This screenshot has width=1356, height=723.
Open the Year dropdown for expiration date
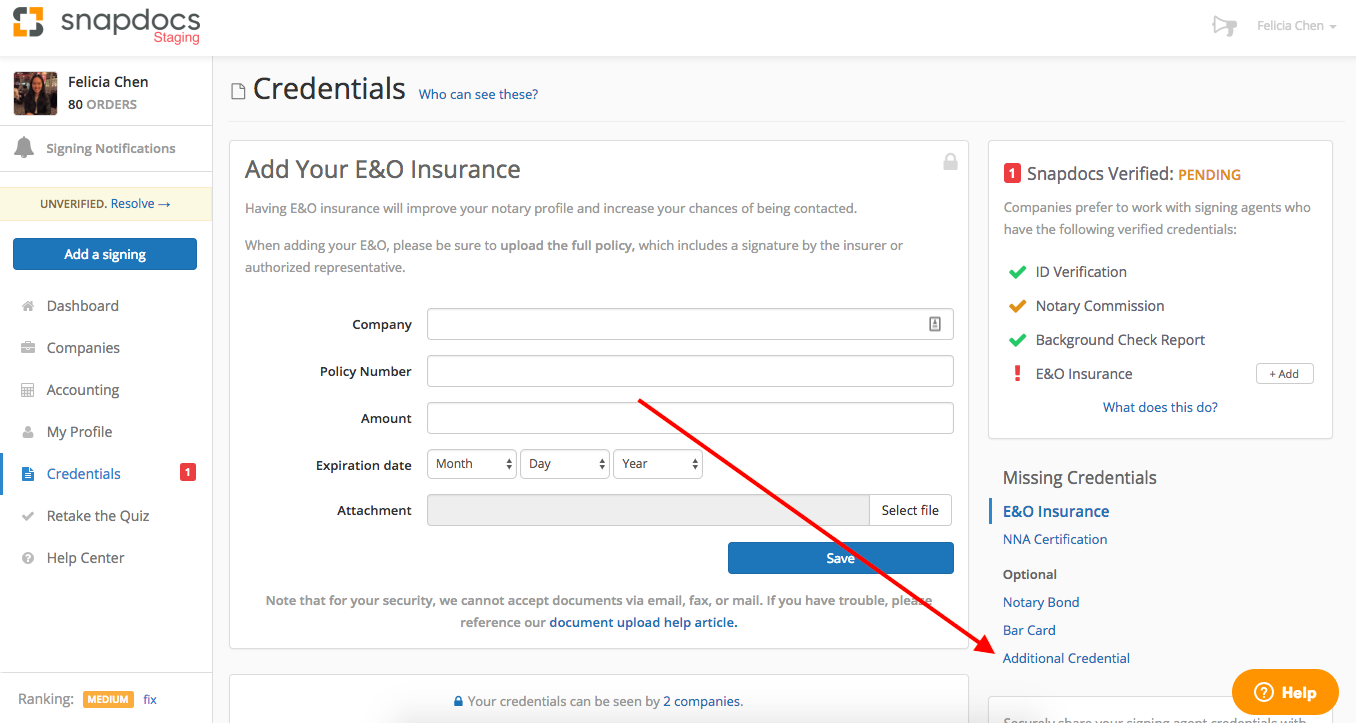(x=657, y=463)
